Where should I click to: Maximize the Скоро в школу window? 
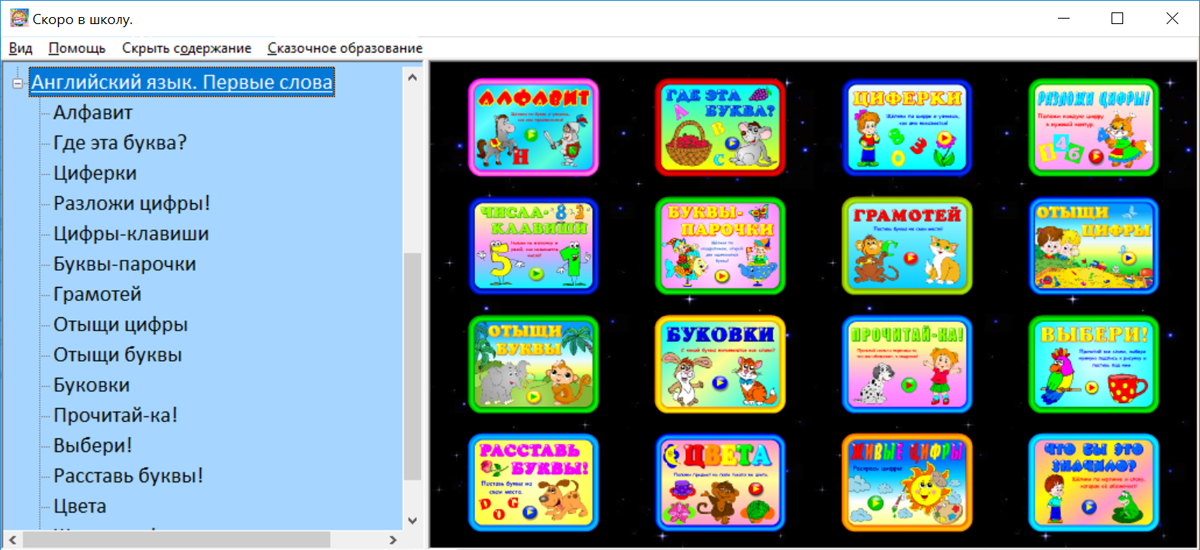tap(1117, 18)
